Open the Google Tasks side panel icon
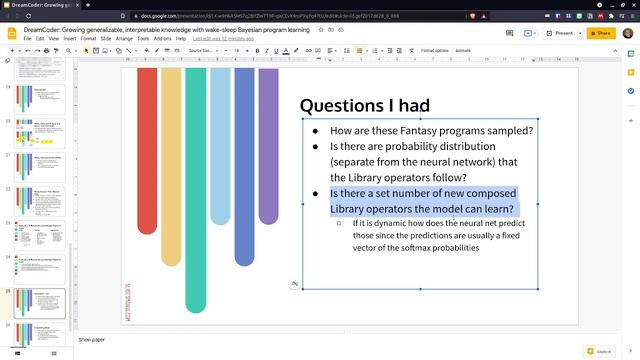Image resolution: width=640 pixels, height=360 pixels. (x=631, y=91)
